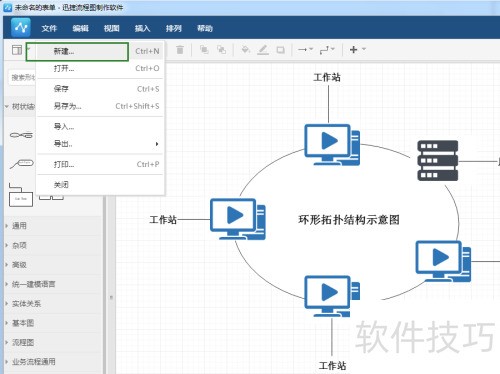Select the left 工作站 label
This screenshot has height=374, width=500.
point(163,220)
